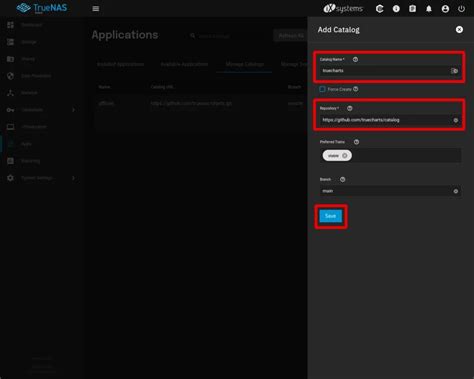Click the TrueNAS logo
This screenshot has height=379, width=474.
tap(42, 8)
